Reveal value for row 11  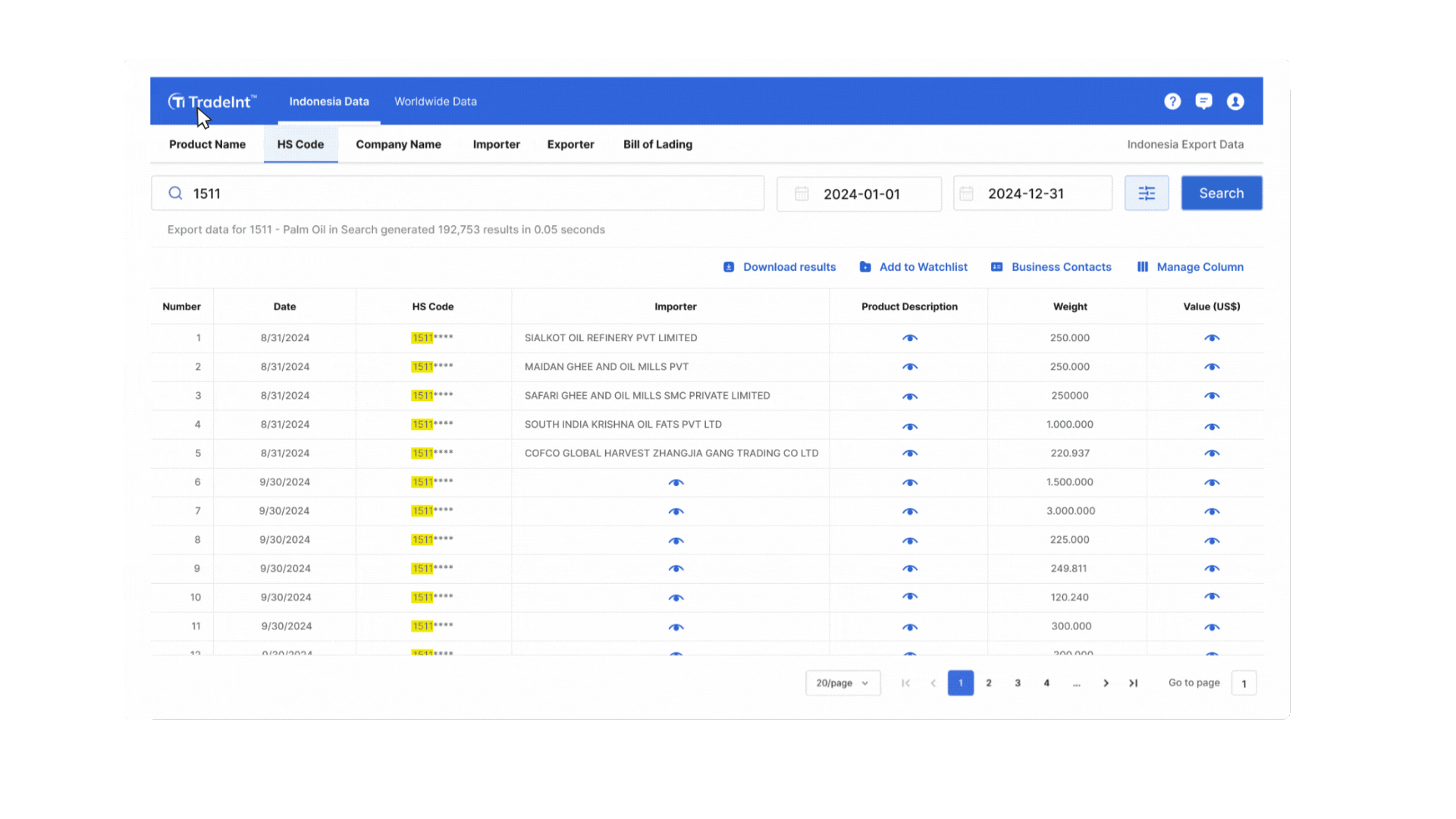(x=1212, y=627)
